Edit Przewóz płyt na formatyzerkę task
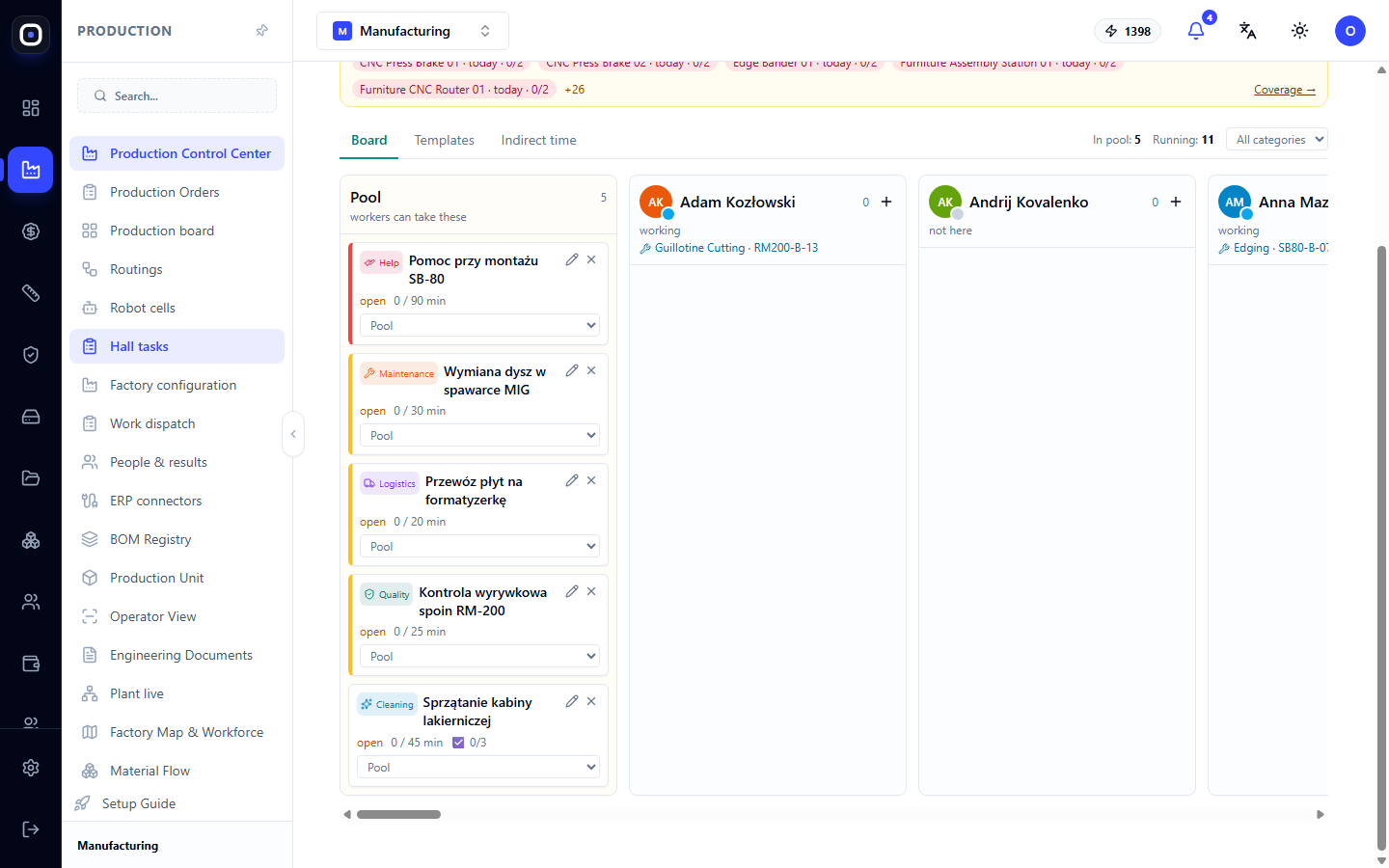Screen dimensions: 1389x868 [x=572, y=480]
